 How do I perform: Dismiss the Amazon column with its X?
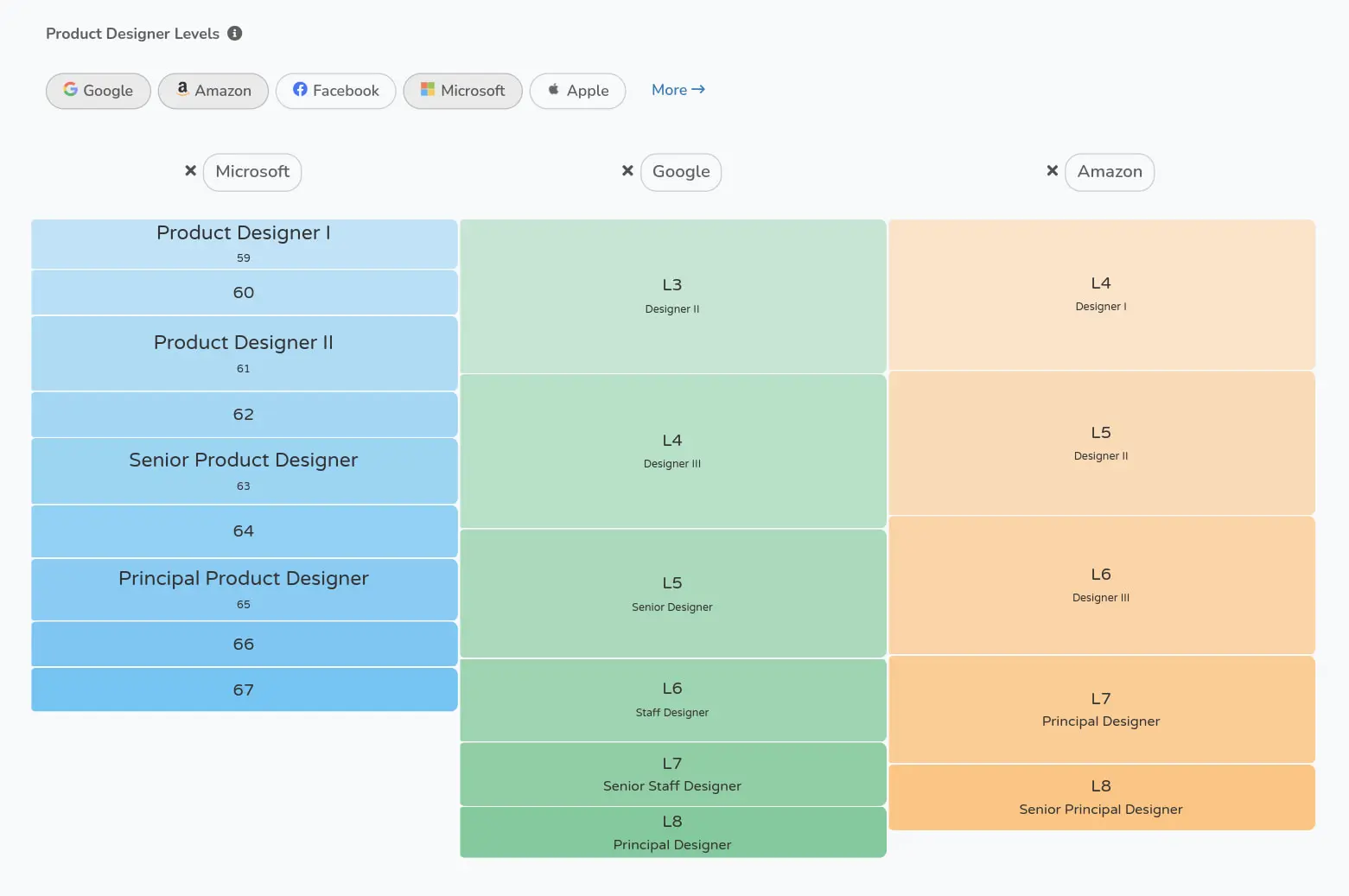point(1052,170)
